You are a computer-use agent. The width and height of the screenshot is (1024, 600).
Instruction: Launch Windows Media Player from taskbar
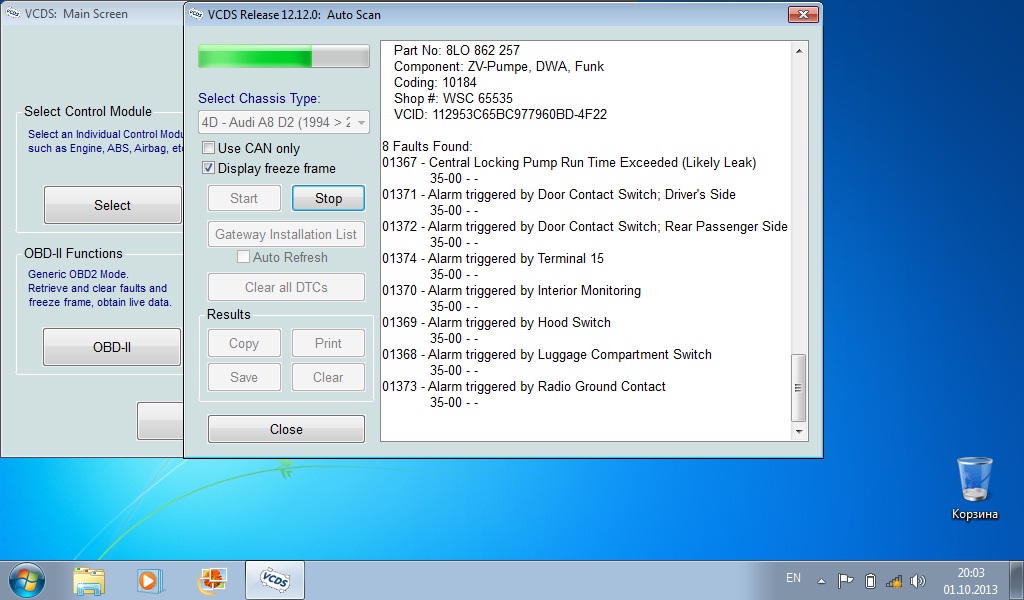pos(148,579)
